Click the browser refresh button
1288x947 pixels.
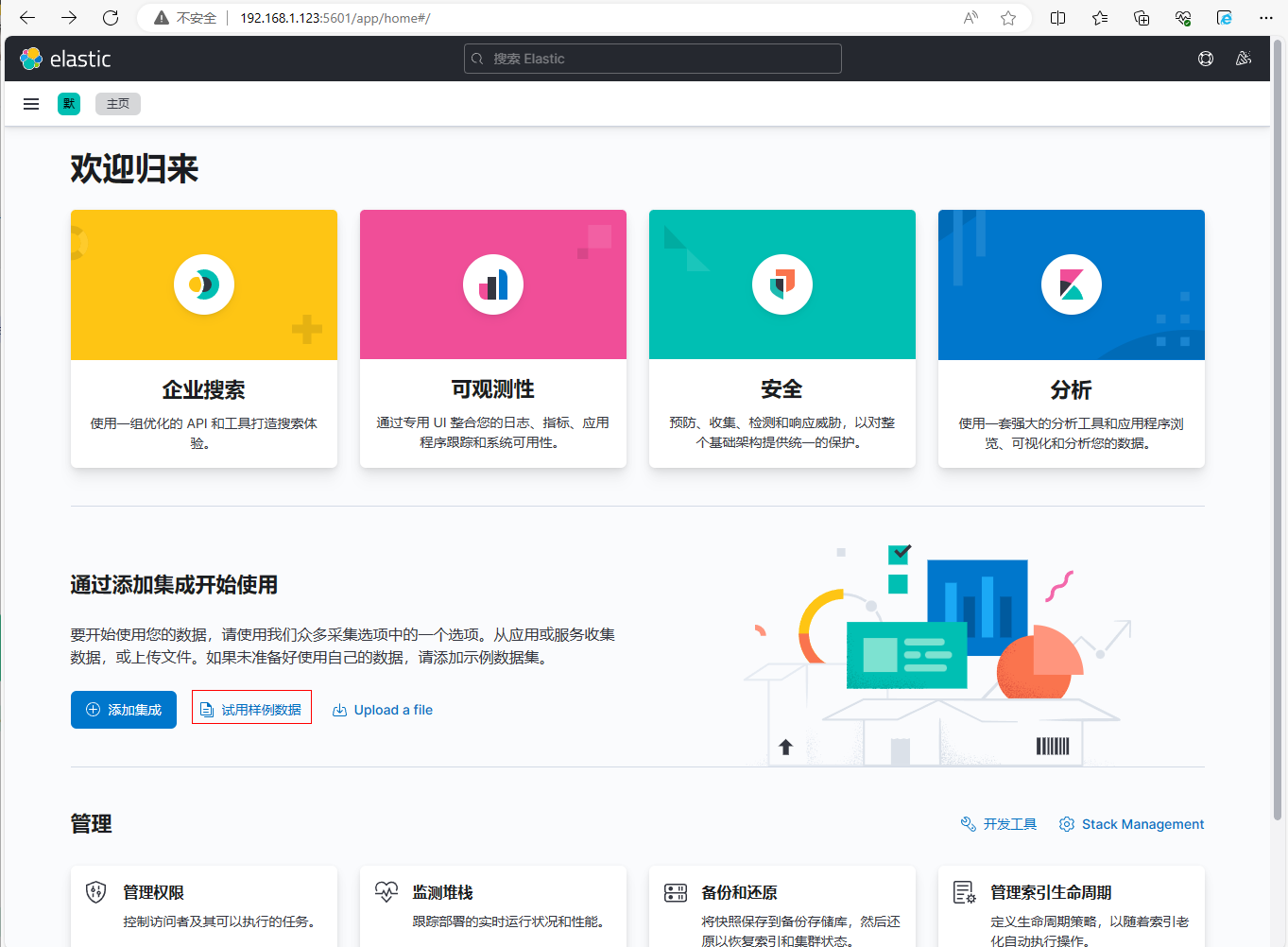click(111, 18)
